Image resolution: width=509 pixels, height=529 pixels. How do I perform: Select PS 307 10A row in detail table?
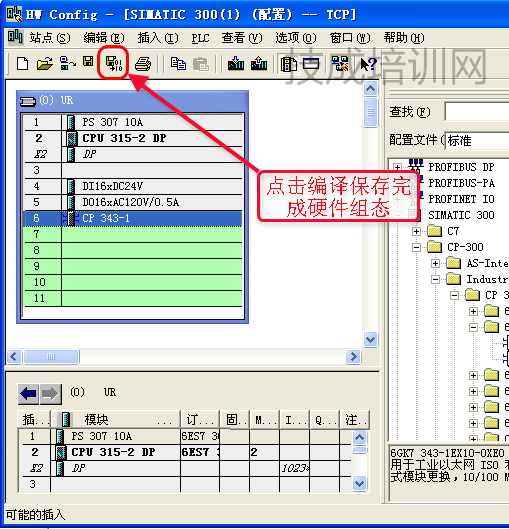click(185, 436)
